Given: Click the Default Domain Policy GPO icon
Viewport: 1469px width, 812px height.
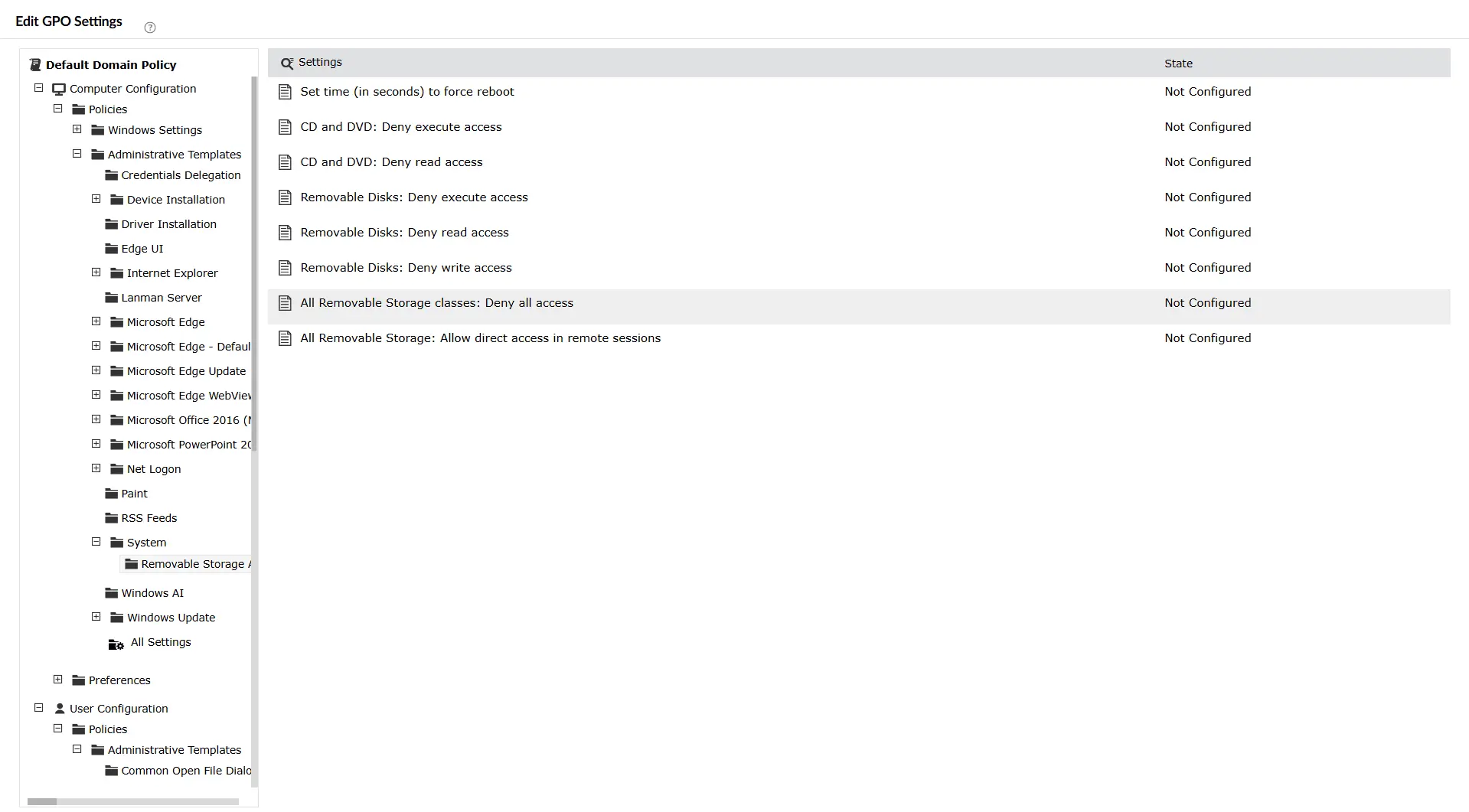Looking at the screenshot, I should tap(35, 64).
